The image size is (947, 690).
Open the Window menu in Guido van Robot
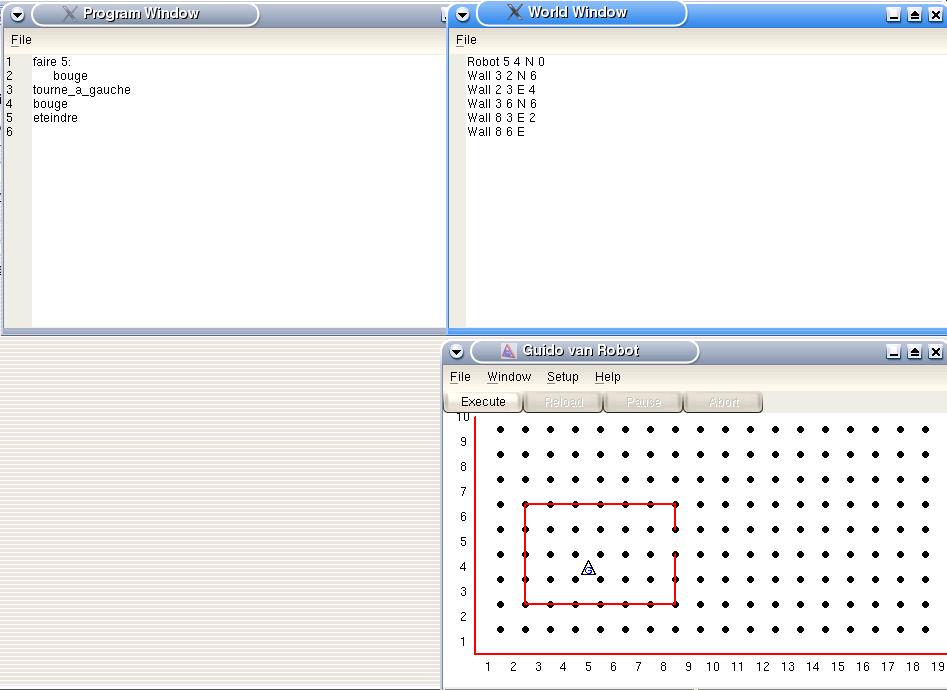click(509, 377)
